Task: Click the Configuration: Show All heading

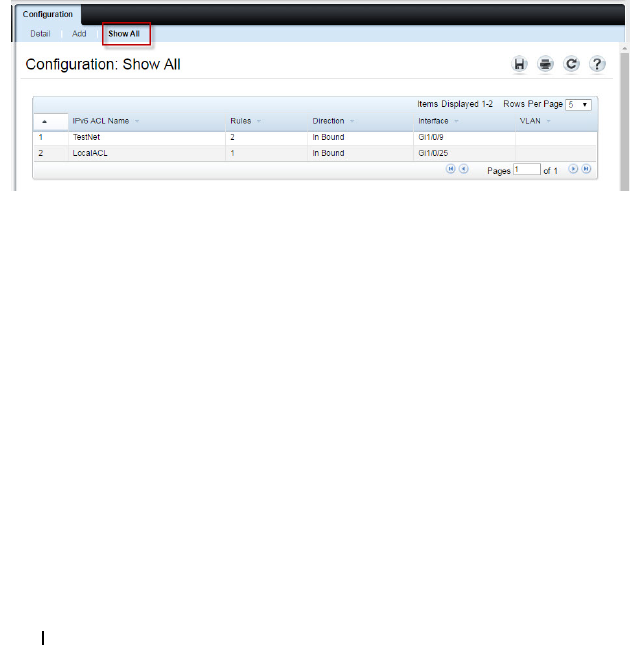Action: 103,65
